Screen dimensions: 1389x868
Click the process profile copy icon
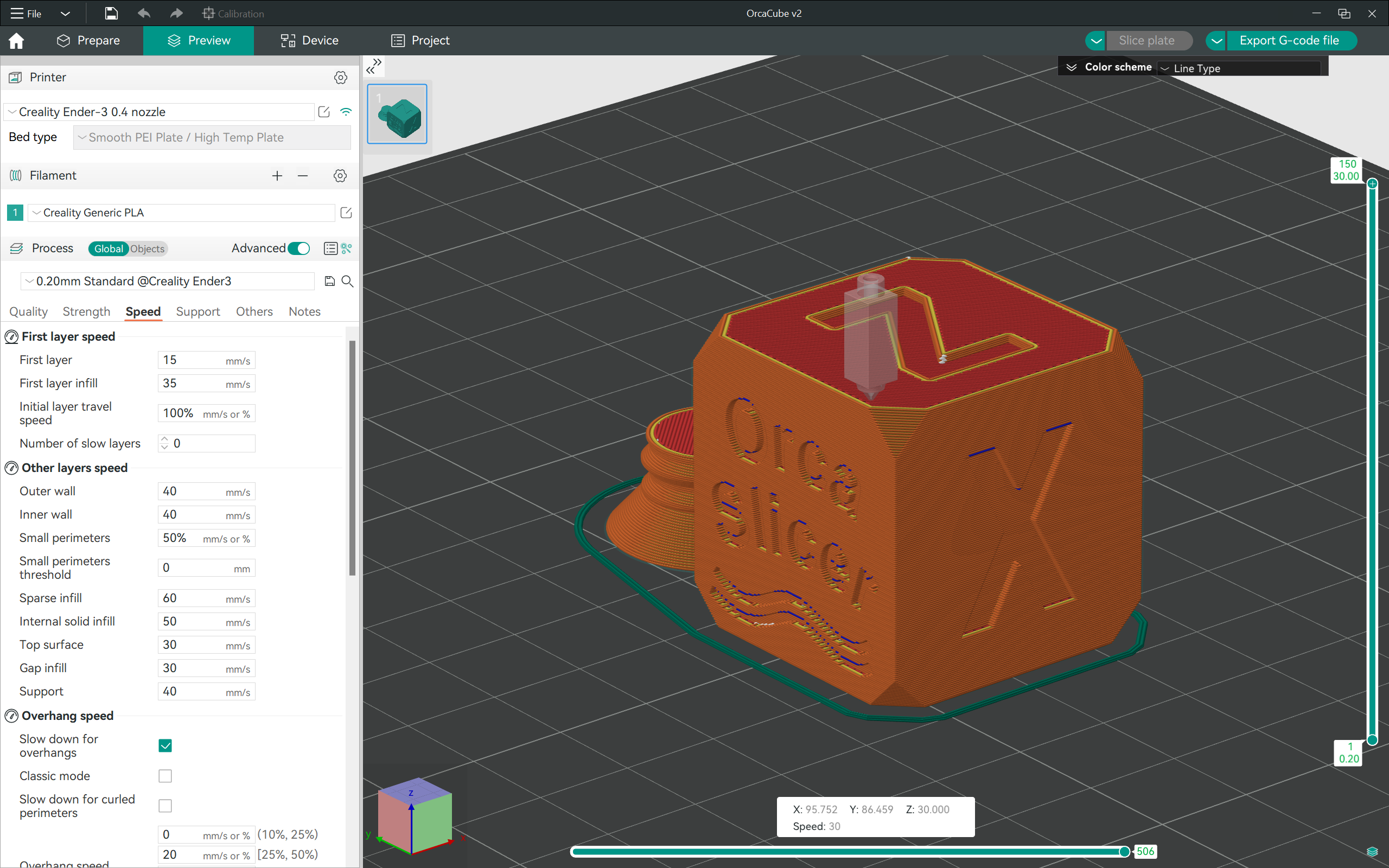(x=329, y=281)
